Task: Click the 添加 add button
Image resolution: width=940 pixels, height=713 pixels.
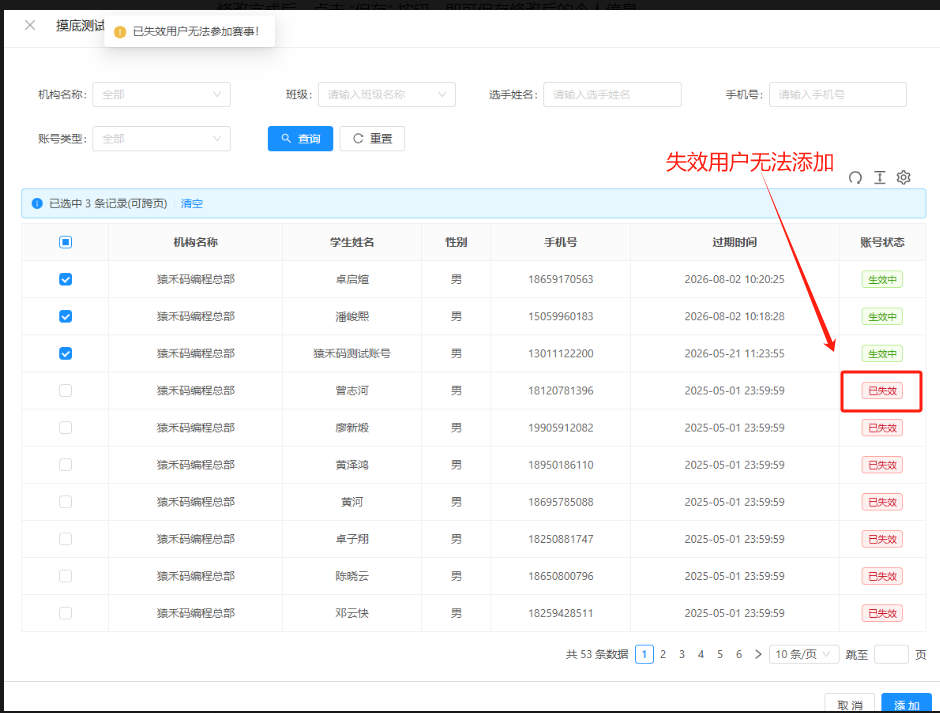Action: pyautogui.click(x=906, y=705)
